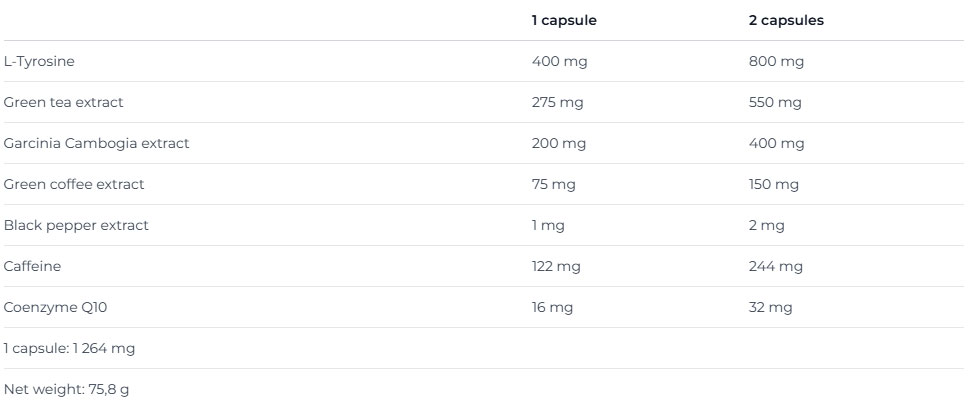Click the 550 mg value
968x404 pixels.
775,102
